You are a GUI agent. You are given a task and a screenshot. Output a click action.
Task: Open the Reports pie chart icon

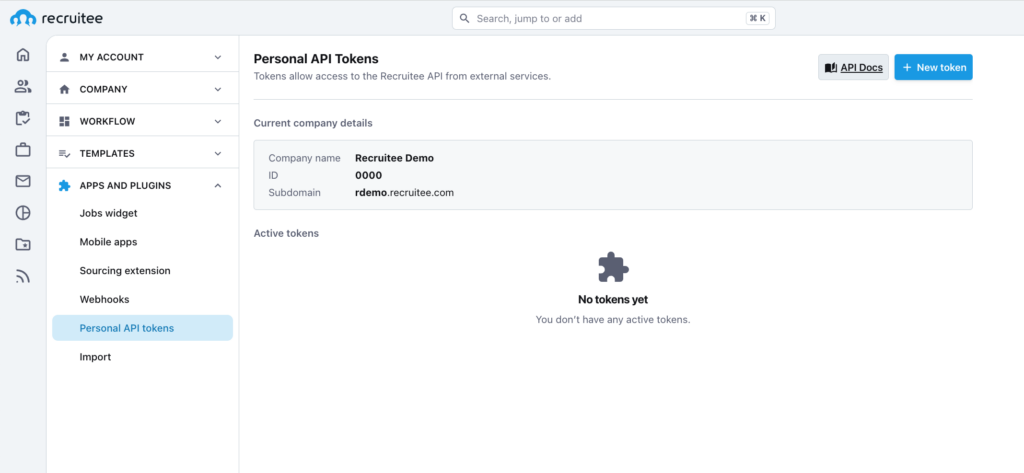23,213
